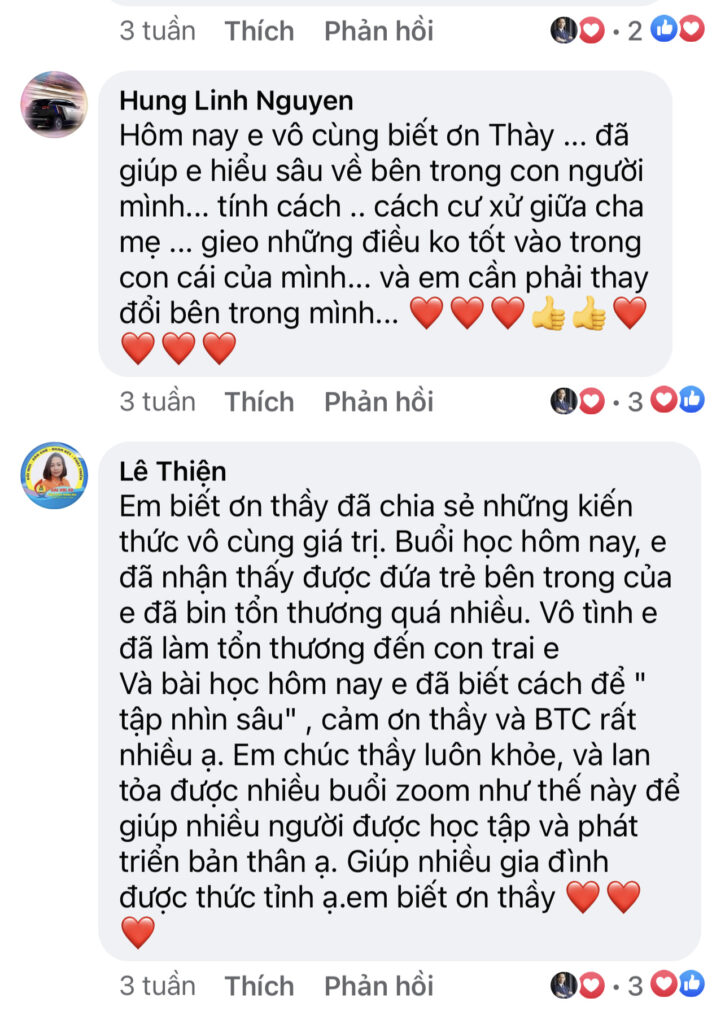Viewport: 725px width, 1024px height.
Task: Open the 3 tuần timestamp under Hung Linh's comment
Action: point(157,402)
